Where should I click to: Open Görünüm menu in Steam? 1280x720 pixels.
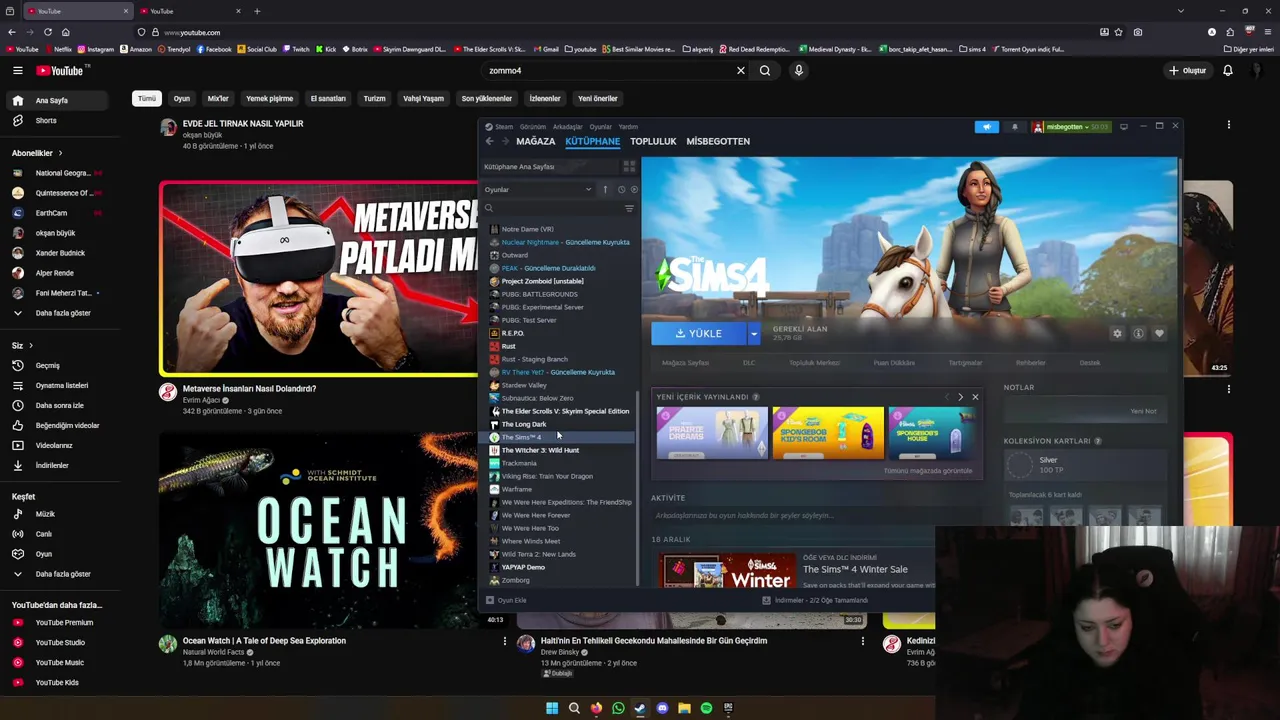point(533,127)
